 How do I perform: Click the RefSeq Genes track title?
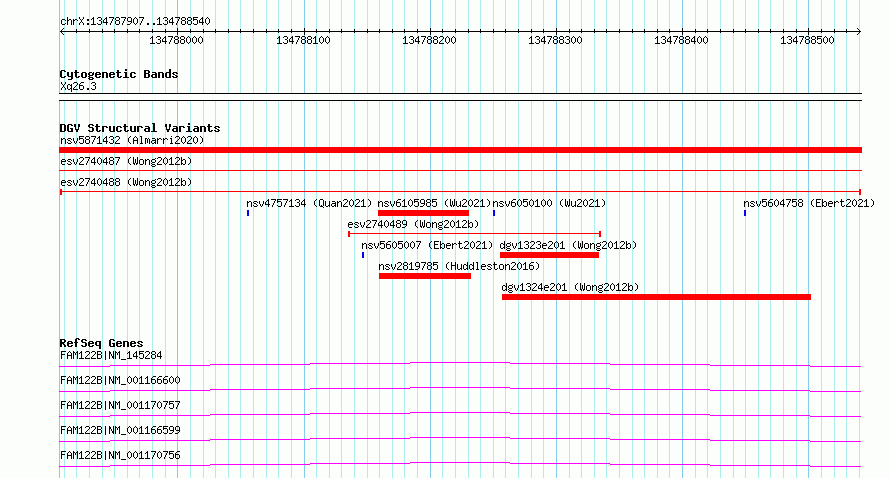pos(101,343)
